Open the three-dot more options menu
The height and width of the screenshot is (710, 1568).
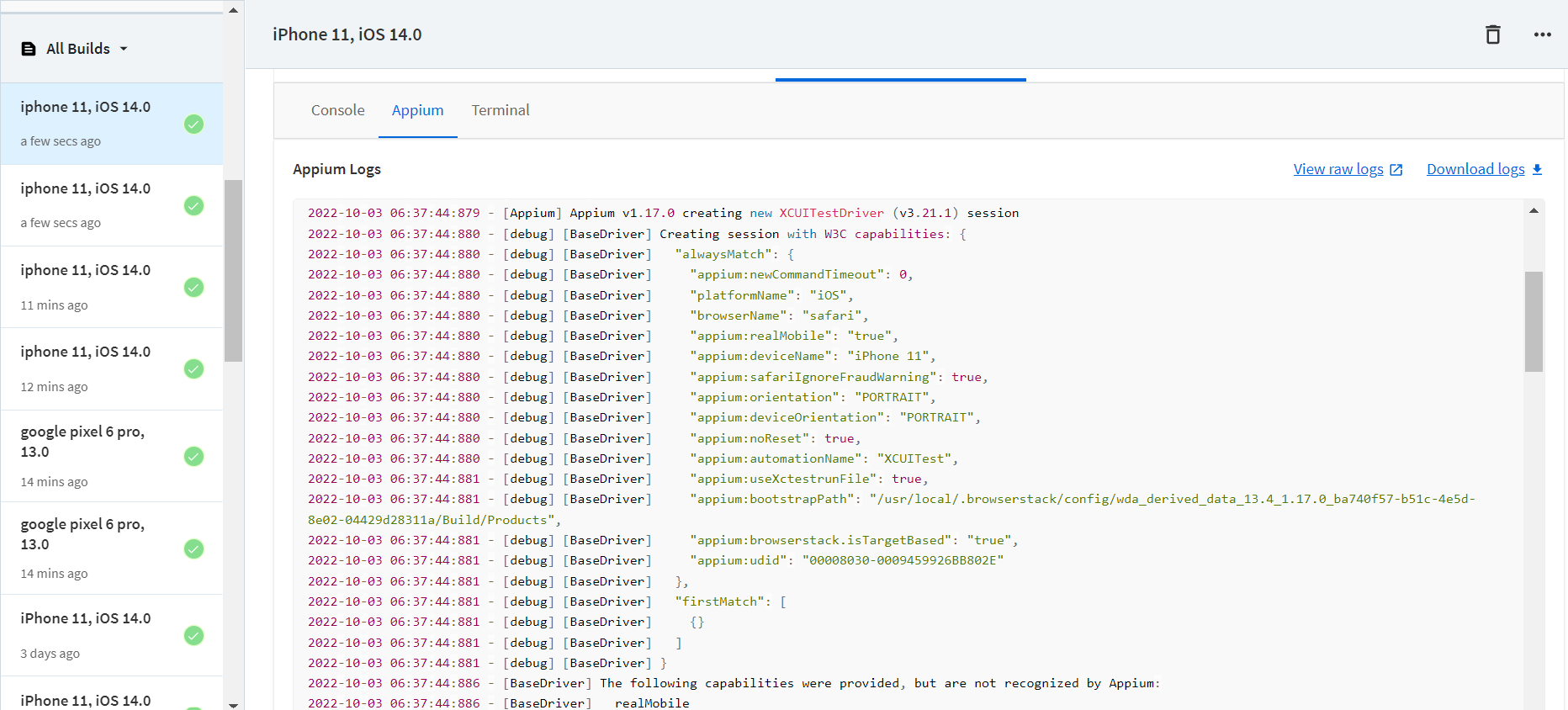point(1542,34)
